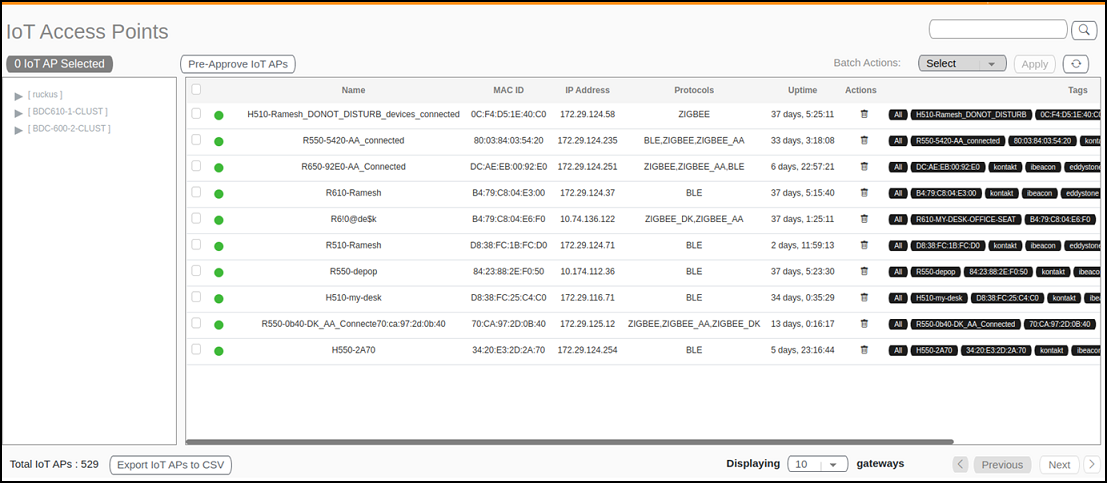The height and width of the screenshot is (483, 1107).
Task: Click the 0 IoT AP Selected badge
Action: (59, 64)
